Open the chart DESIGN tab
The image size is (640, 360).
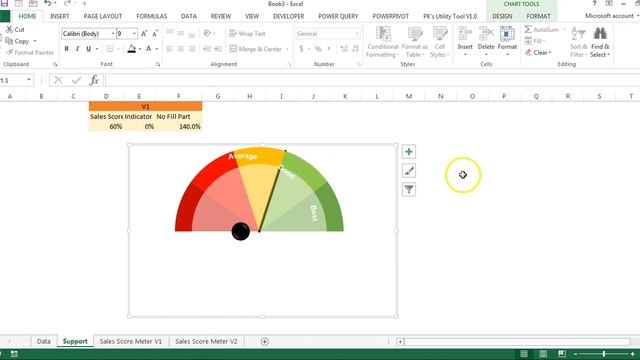pos(502,16)
